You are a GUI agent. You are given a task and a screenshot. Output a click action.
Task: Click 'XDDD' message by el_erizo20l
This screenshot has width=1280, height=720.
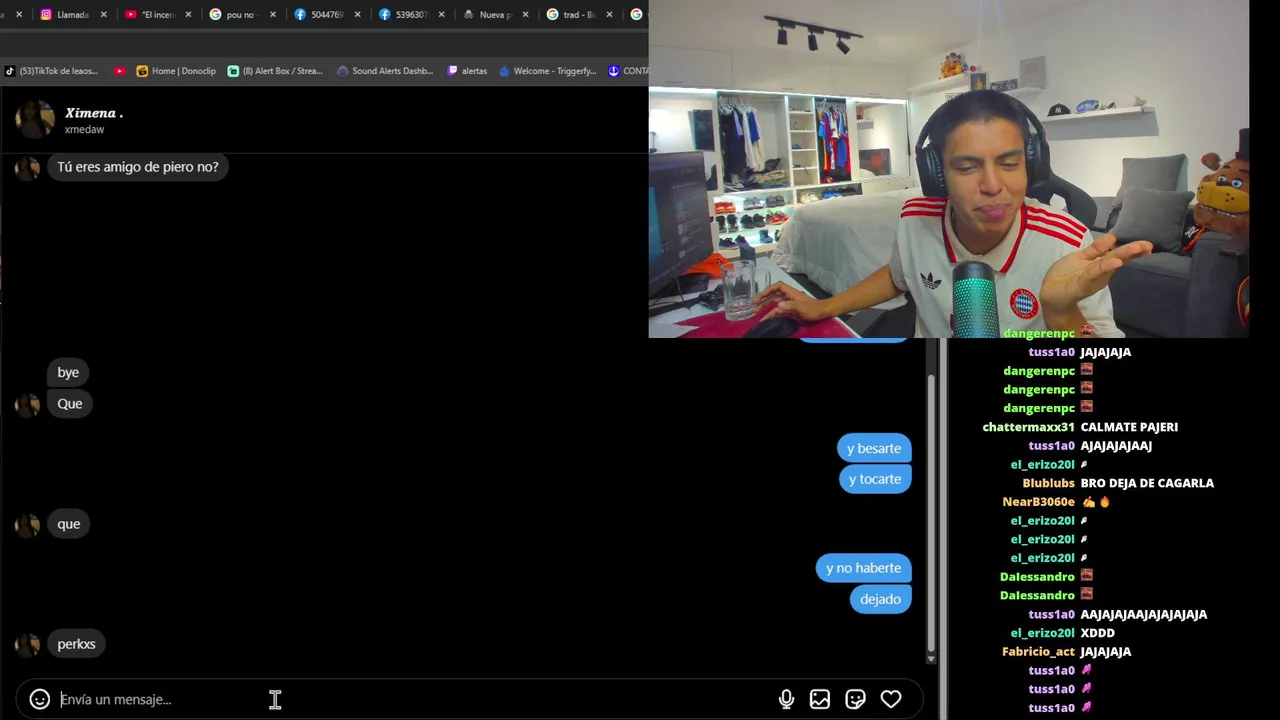click(x=1097, y=633)
